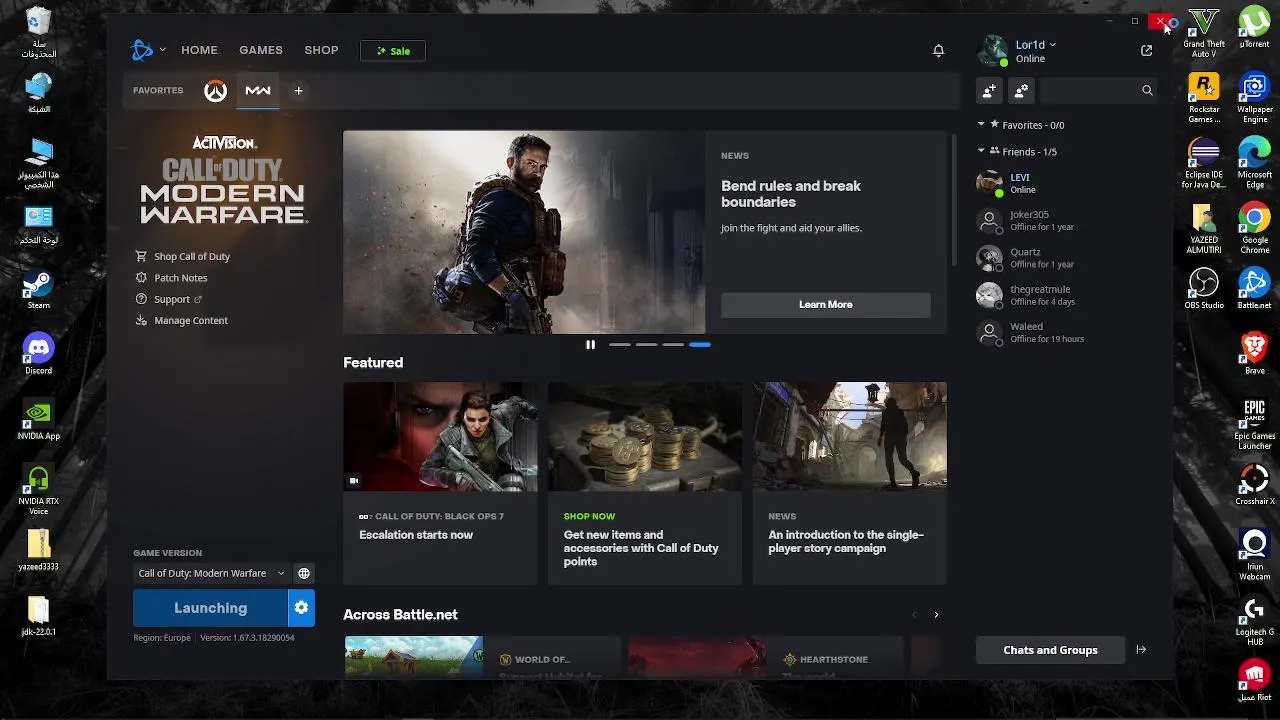Open the GAMES menu

click(261, 50)
